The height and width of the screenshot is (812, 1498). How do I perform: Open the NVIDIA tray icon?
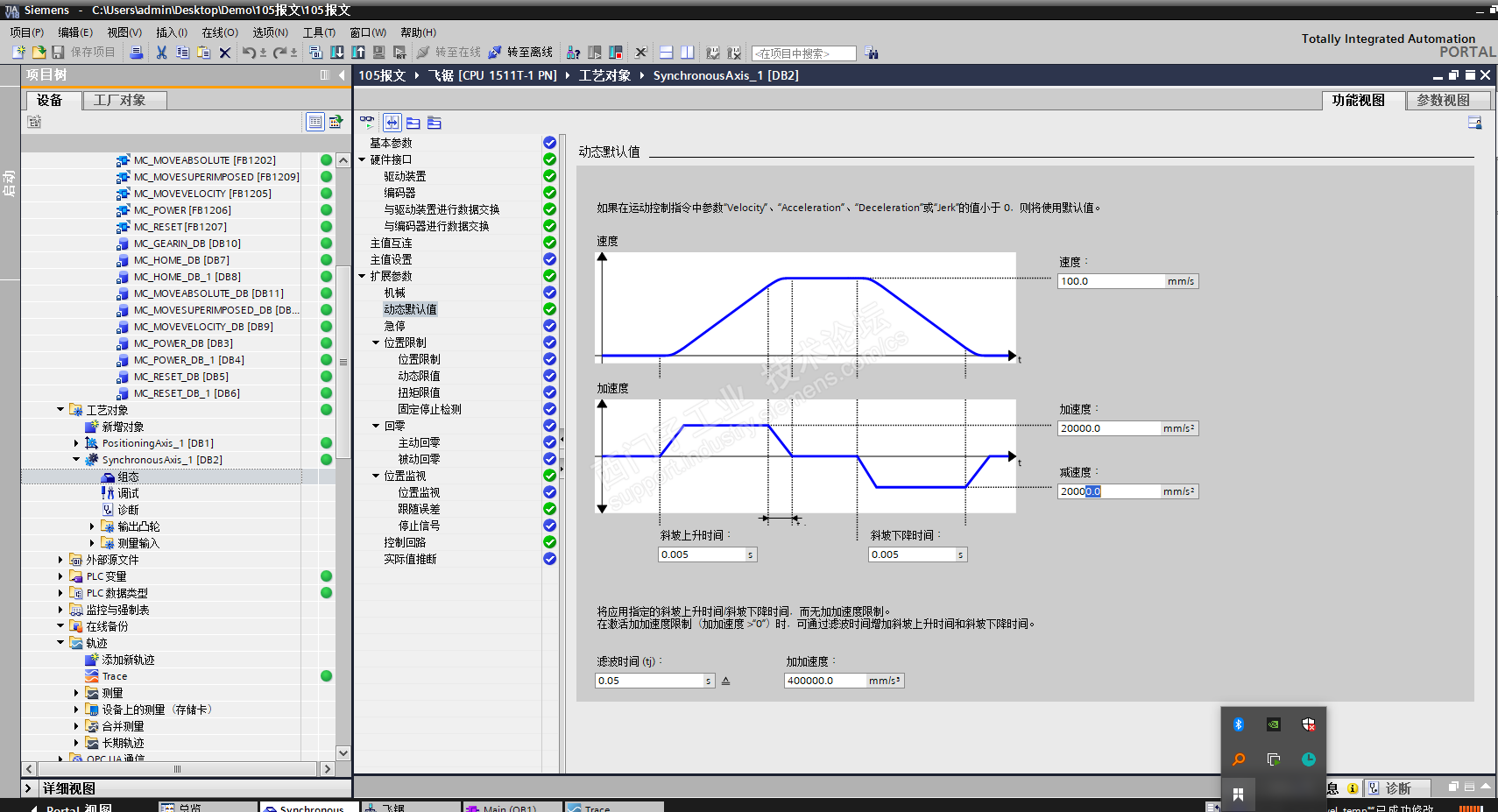coord(1274,724)
